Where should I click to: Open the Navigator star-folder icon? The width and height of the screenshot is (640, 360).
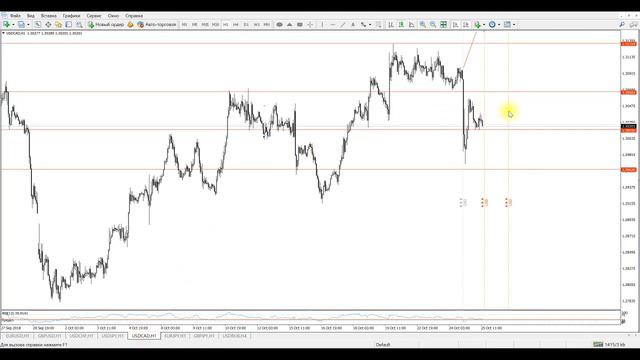tap(58, 24)
